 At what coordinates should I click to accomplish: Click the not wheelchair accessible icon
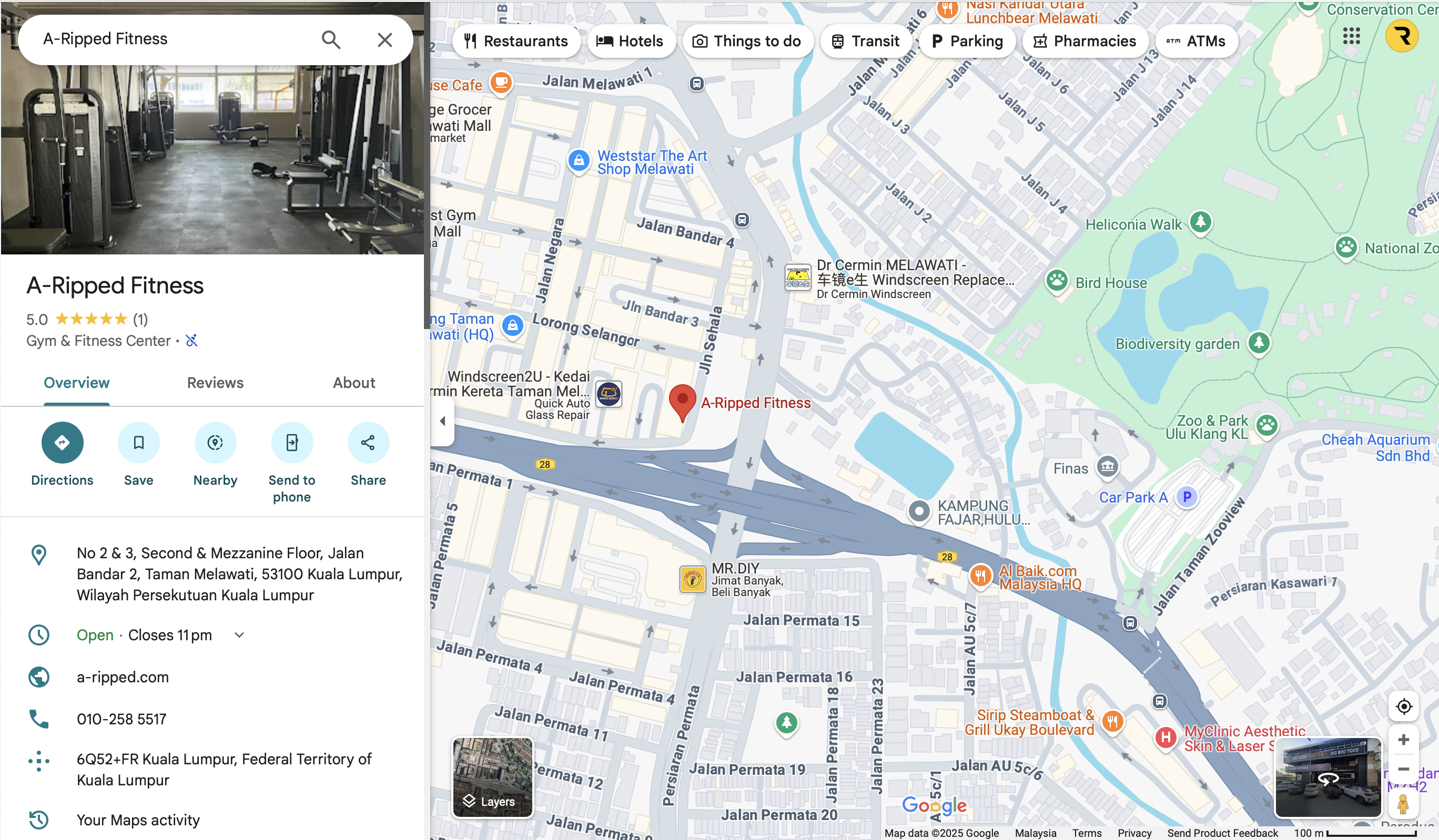click(192, 341)
